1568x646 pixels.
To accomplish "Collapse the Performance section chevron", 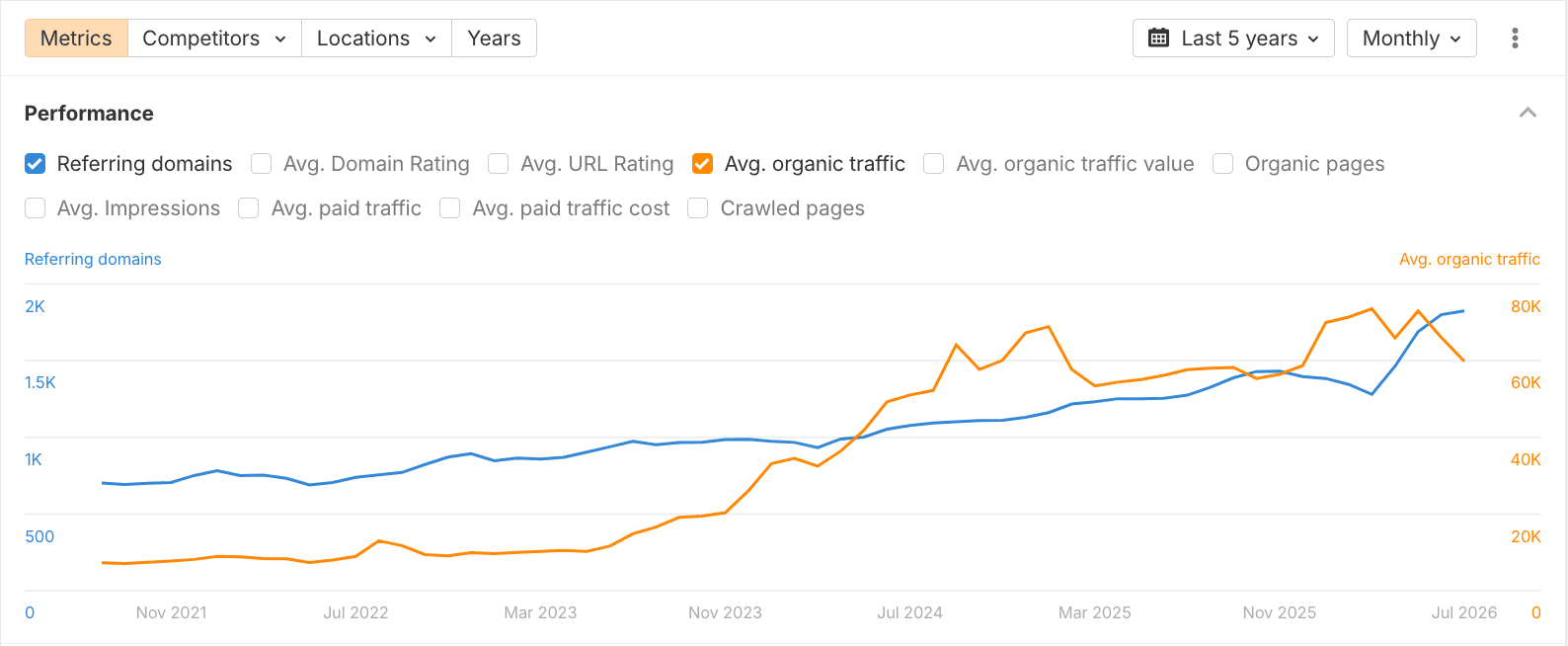I will point(1528,113).
